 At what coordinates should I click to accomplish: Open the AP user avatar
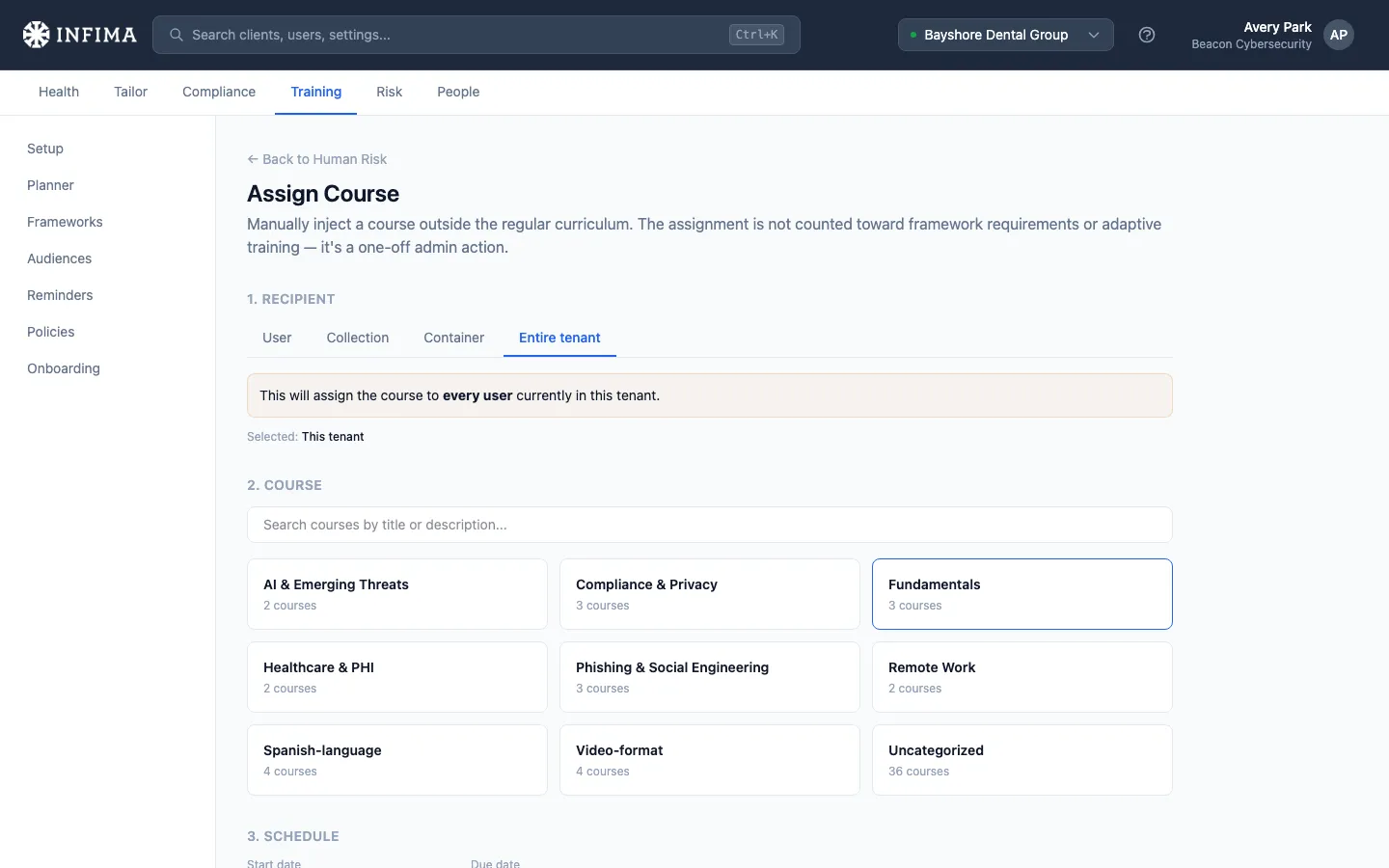[1339, 35]
